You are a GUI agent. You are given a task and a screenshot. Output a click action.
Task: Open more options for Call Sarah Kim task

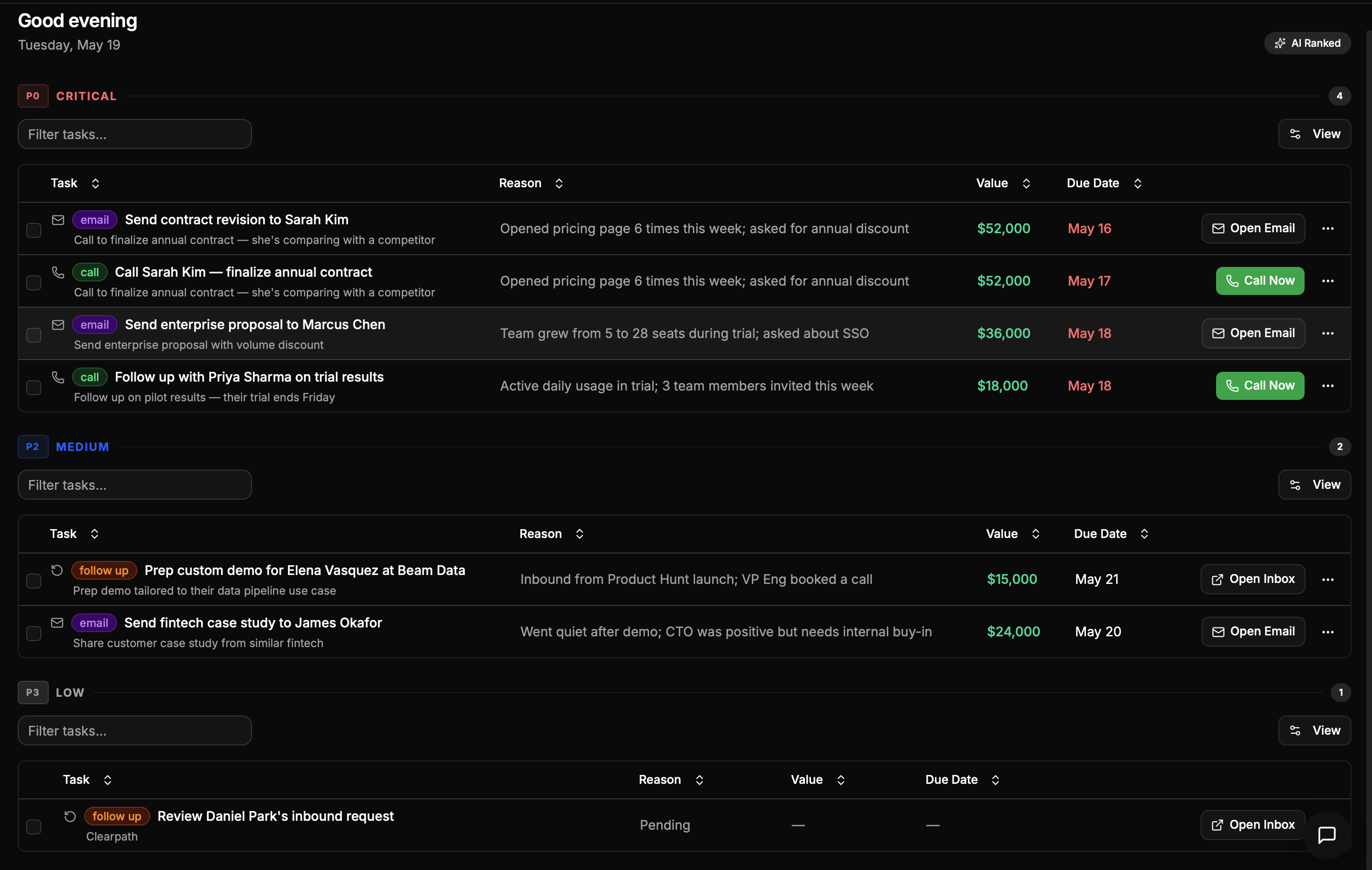1328,281
